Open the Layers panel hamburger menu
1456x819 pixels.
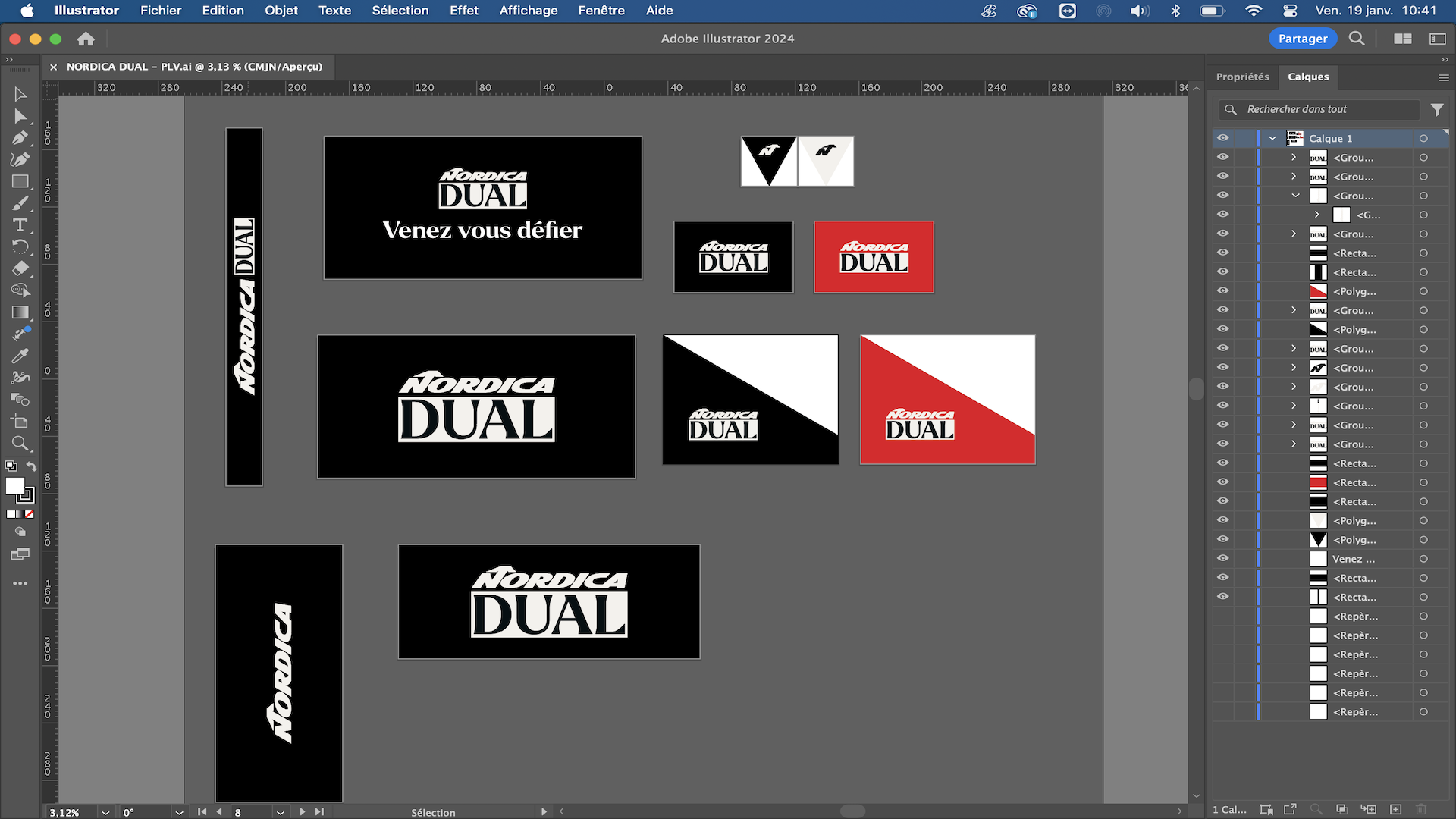point(1443,77)
